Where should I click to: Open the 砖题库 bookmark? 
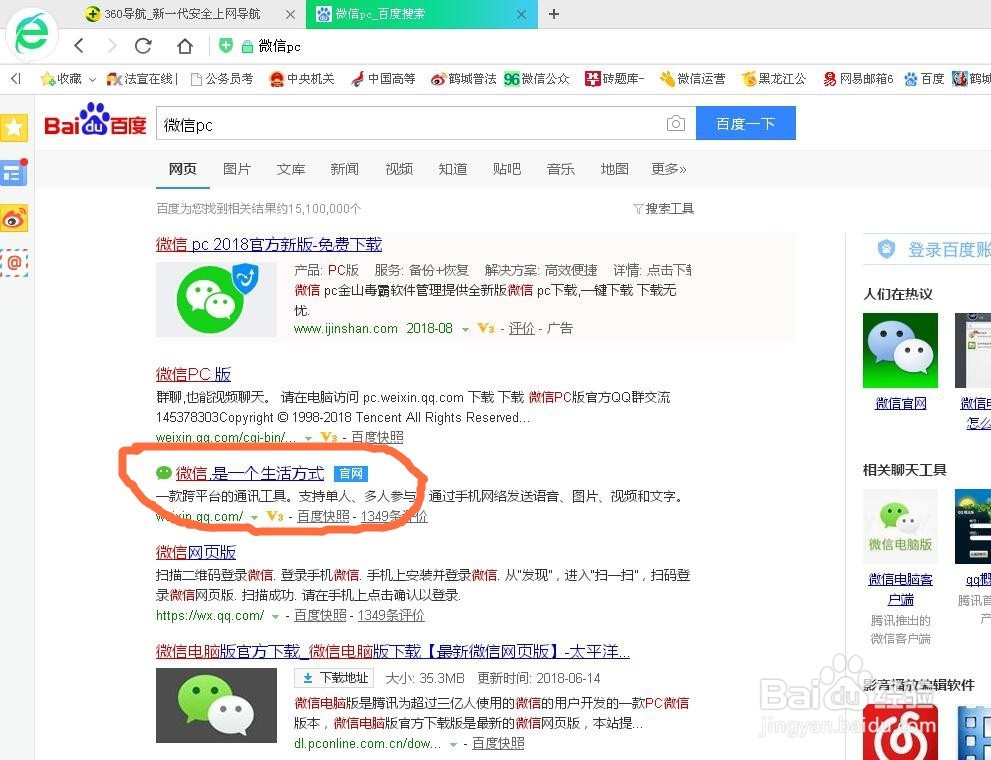point(614,79)
